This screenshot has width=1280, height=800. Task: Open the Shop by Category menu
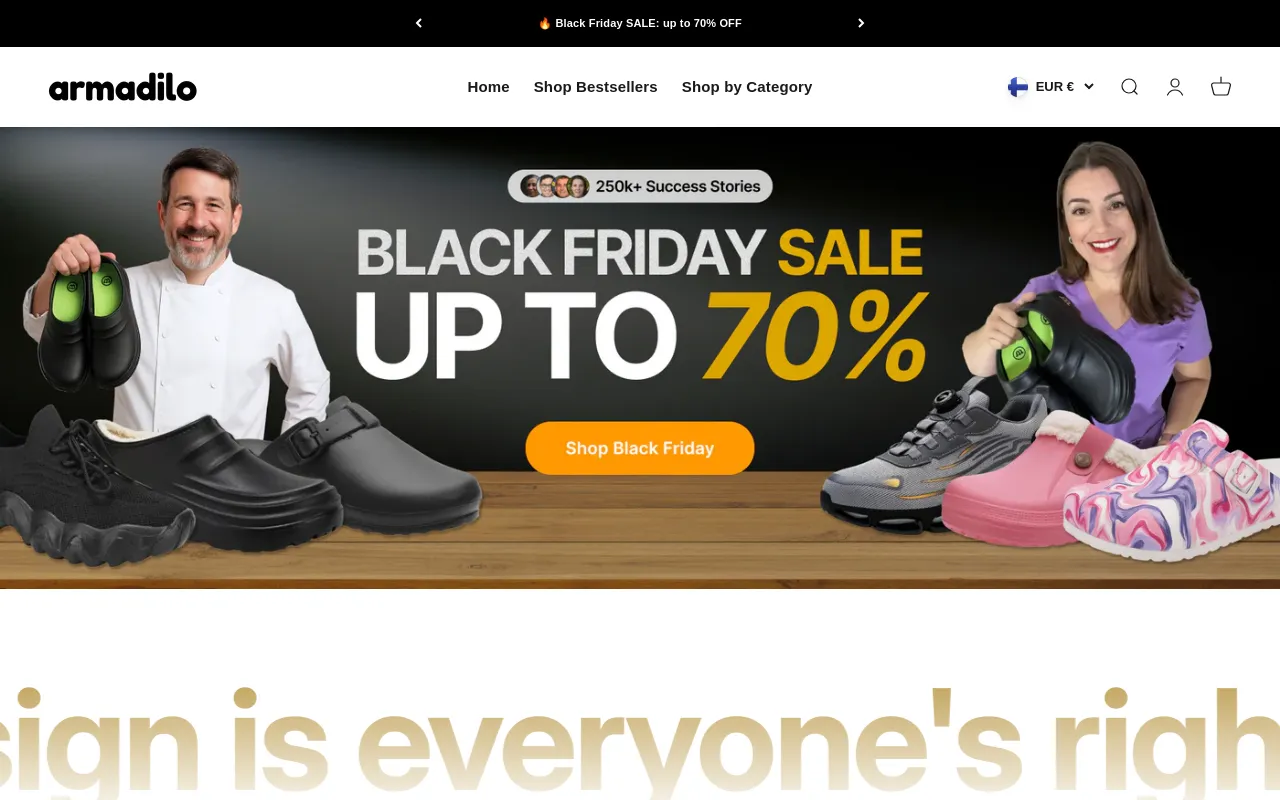tap(747, 87)
